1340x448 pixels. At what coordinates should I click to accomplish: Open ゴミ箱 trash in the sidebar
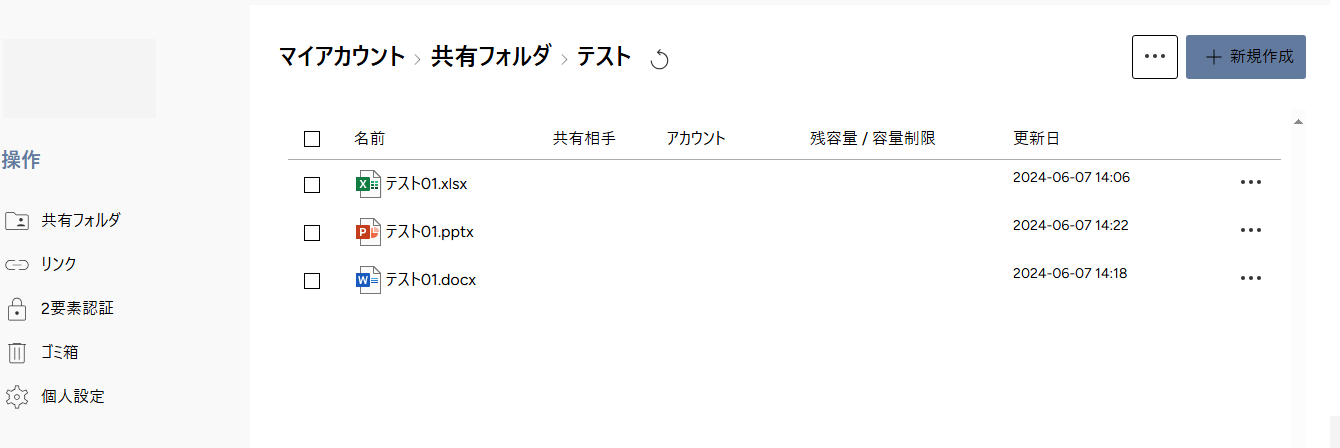[56, 352]
